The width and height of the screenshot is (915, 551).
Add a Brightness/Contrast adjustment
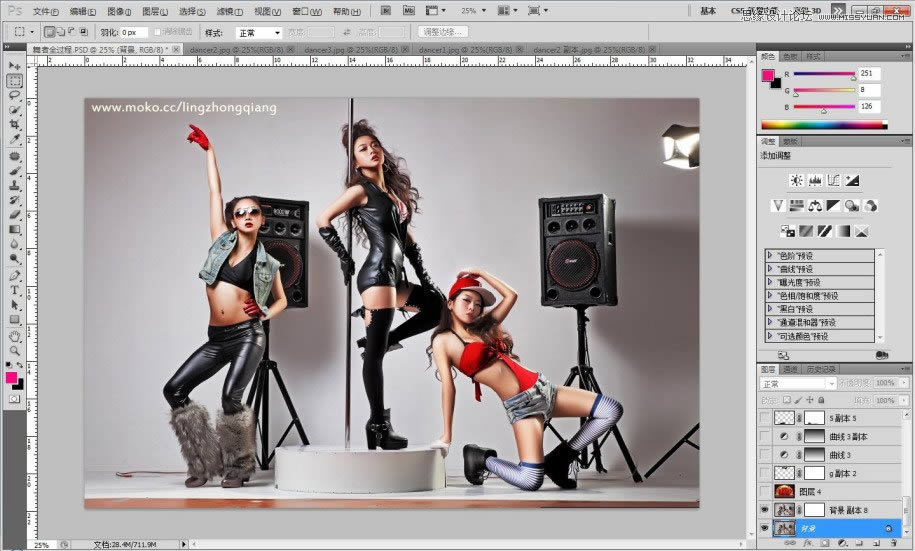[x=796, y=180]
